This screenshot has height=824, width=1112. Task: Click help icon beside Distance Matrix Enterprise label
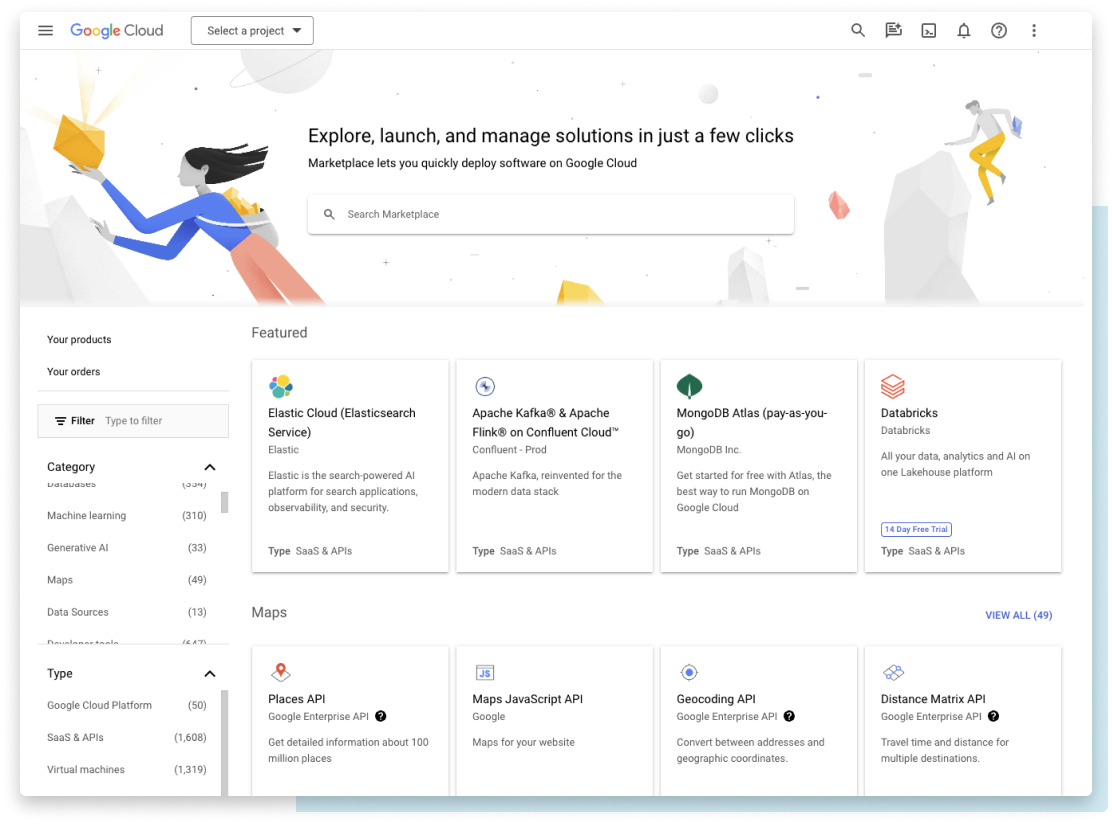point(994,716)
